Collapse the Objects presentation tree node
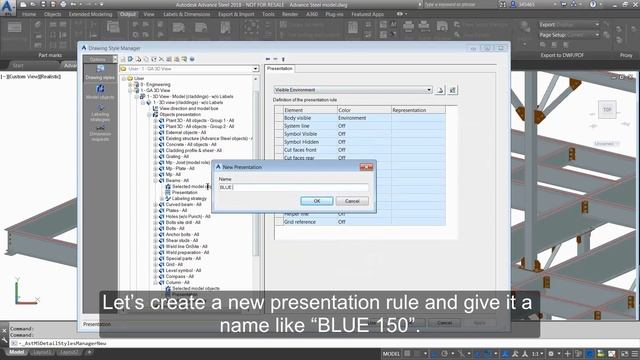Image resolution: width=640 pixels, height=360 pixels. [x=149, y=115]
